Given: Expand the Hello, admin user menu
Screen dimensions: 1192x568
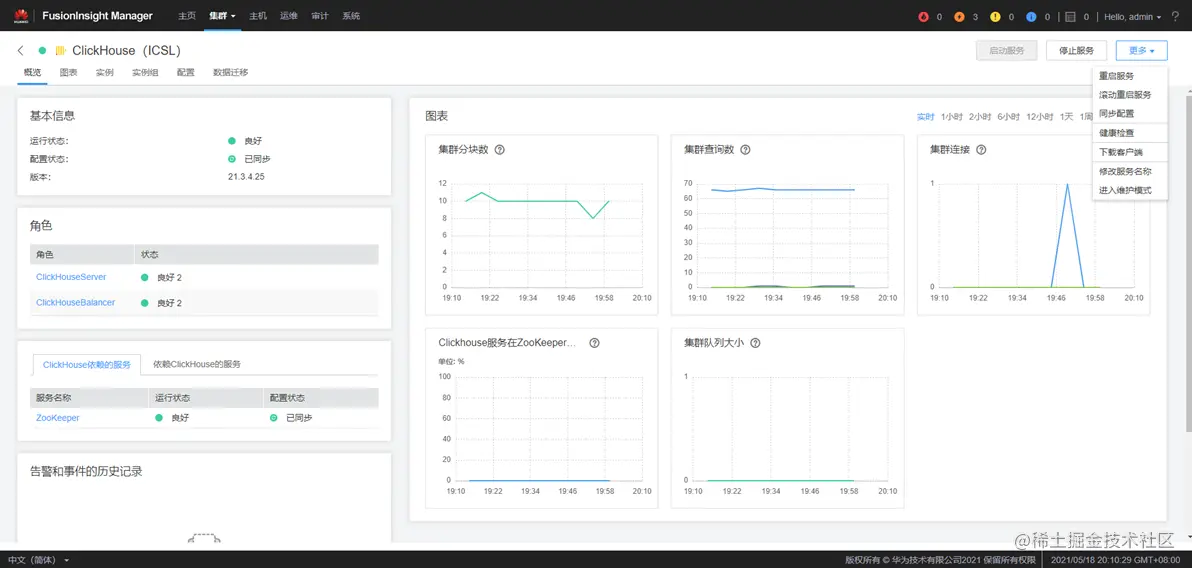Looking at the screenshot, I should (1133, 16).
